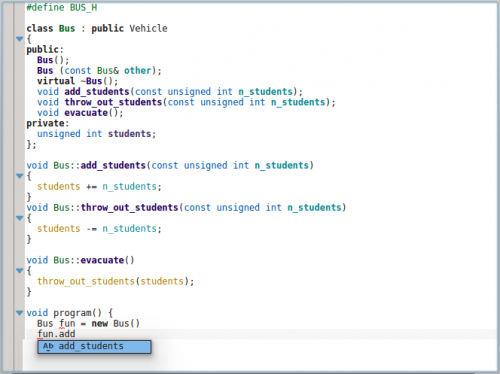The height and width of the screenshot is (374, 500).
Task: Click 'students += n_students;' statement
Action: click(99, 186)
